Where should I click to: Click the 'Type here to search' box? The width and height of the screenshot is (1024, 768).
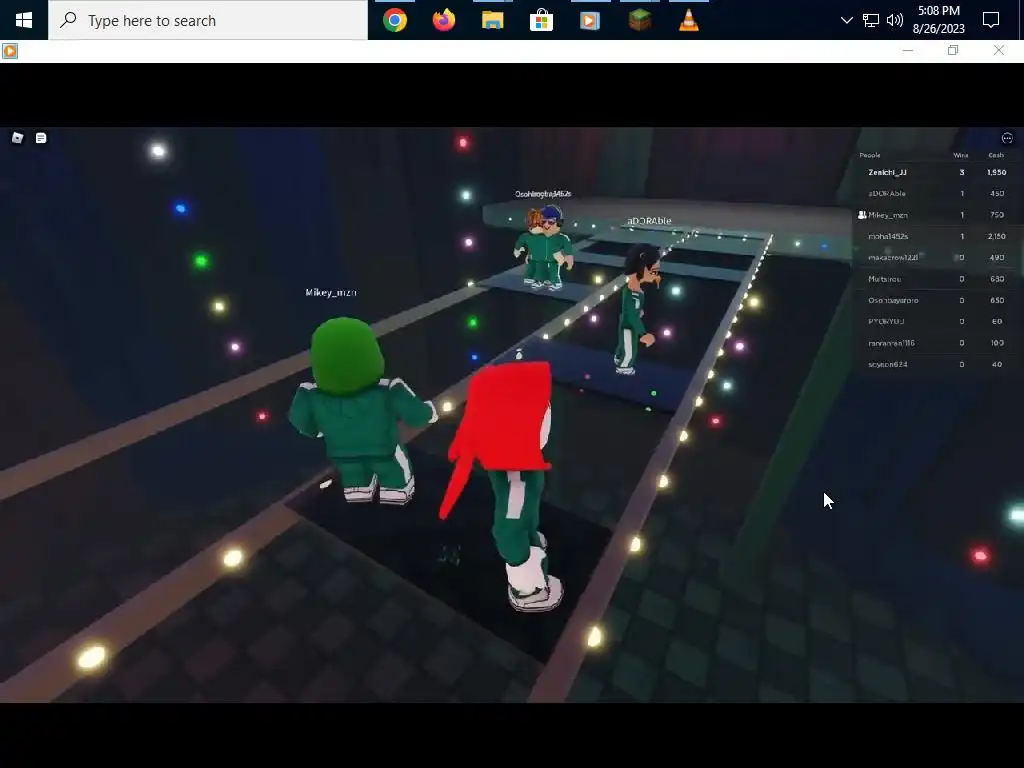[208, 20]
